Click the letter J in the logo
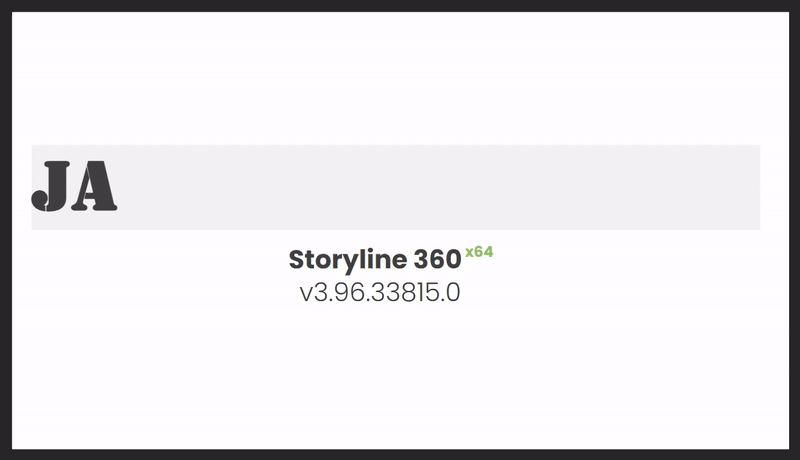Screen dimensions: 800x460 (53, 187)
